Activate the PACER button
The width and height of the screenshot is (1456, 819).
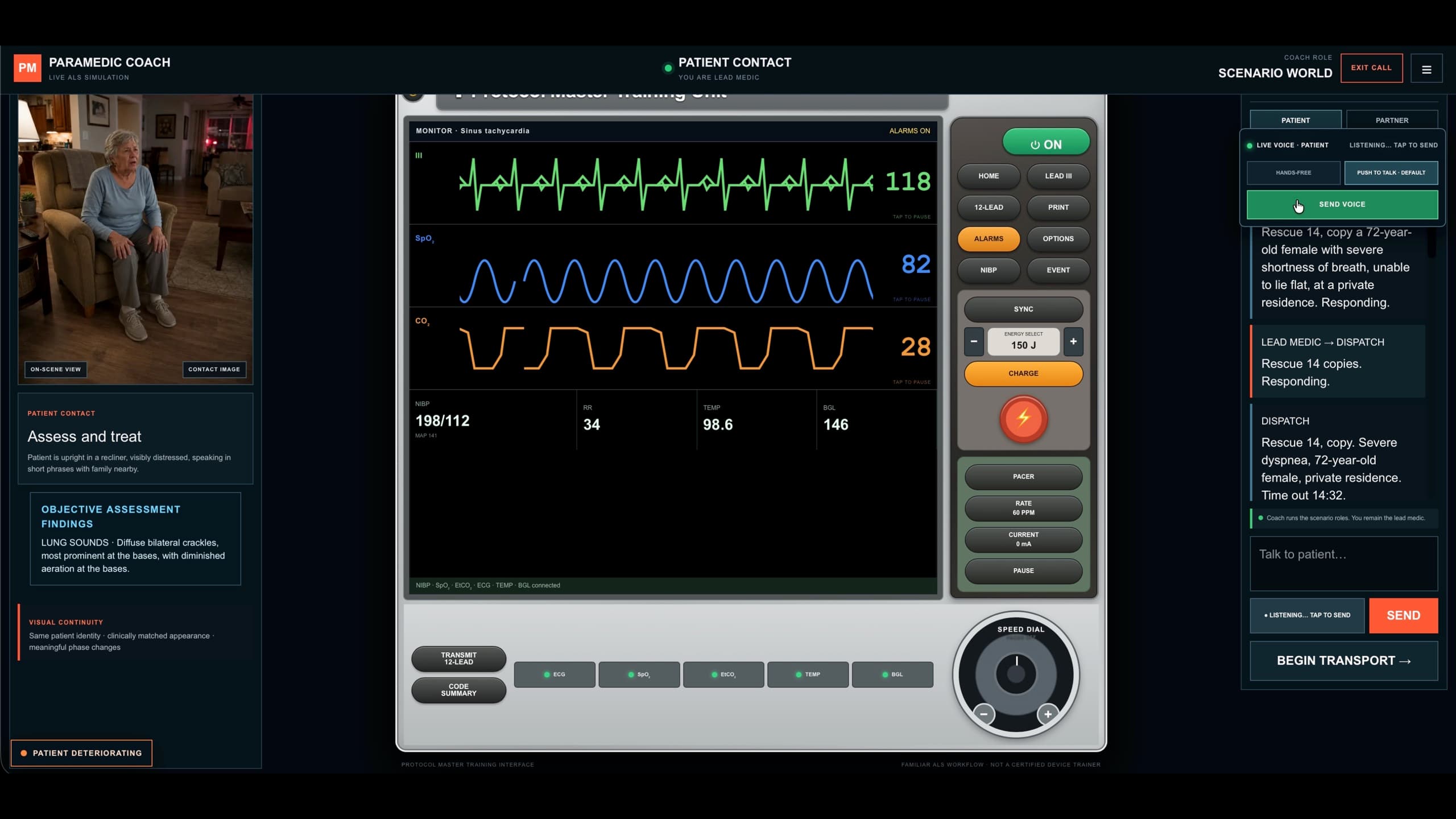click(x=1023, y=477)
